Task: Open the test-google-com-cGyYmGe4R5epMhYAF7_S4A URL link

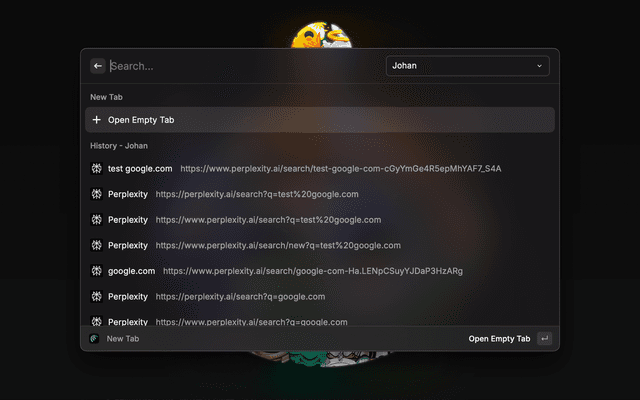Action: coord(340,168)
